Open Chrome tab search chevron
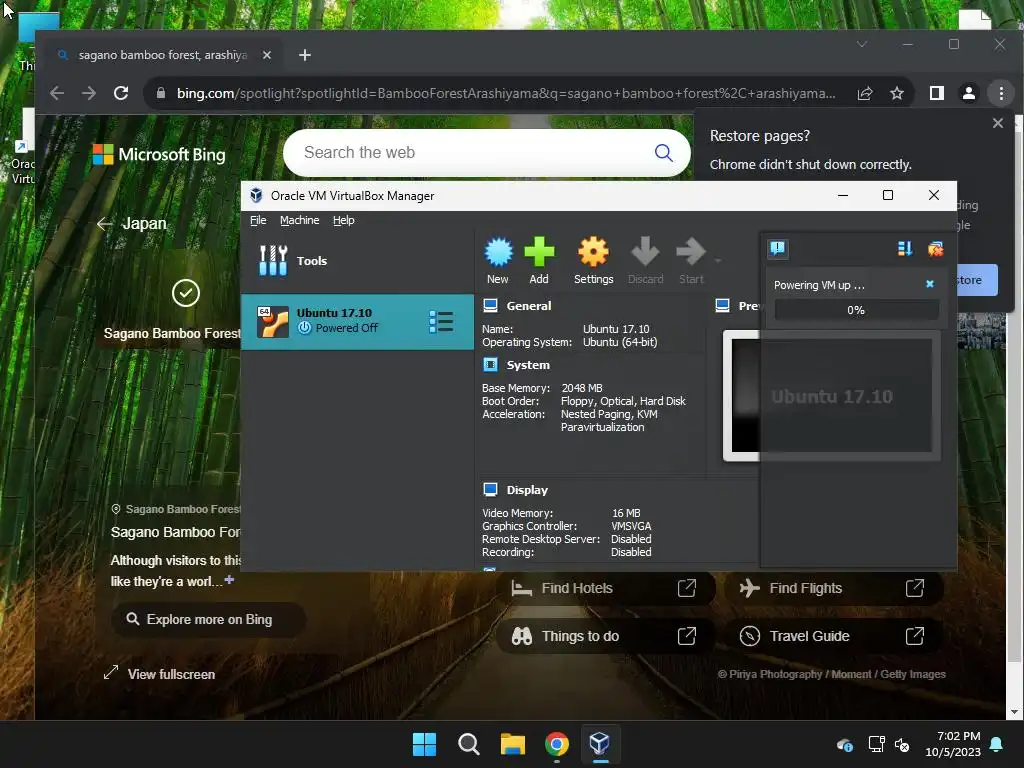The image size is (1024, 768). pyautogui.click(x=862, y=44)
